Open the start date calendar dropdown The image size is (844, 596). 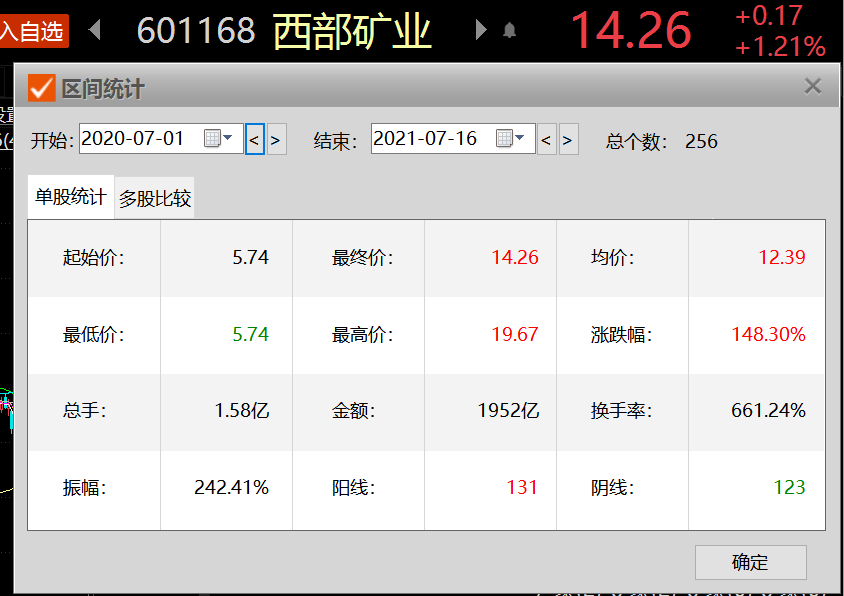pyautogui.click(x=218, y=139)
